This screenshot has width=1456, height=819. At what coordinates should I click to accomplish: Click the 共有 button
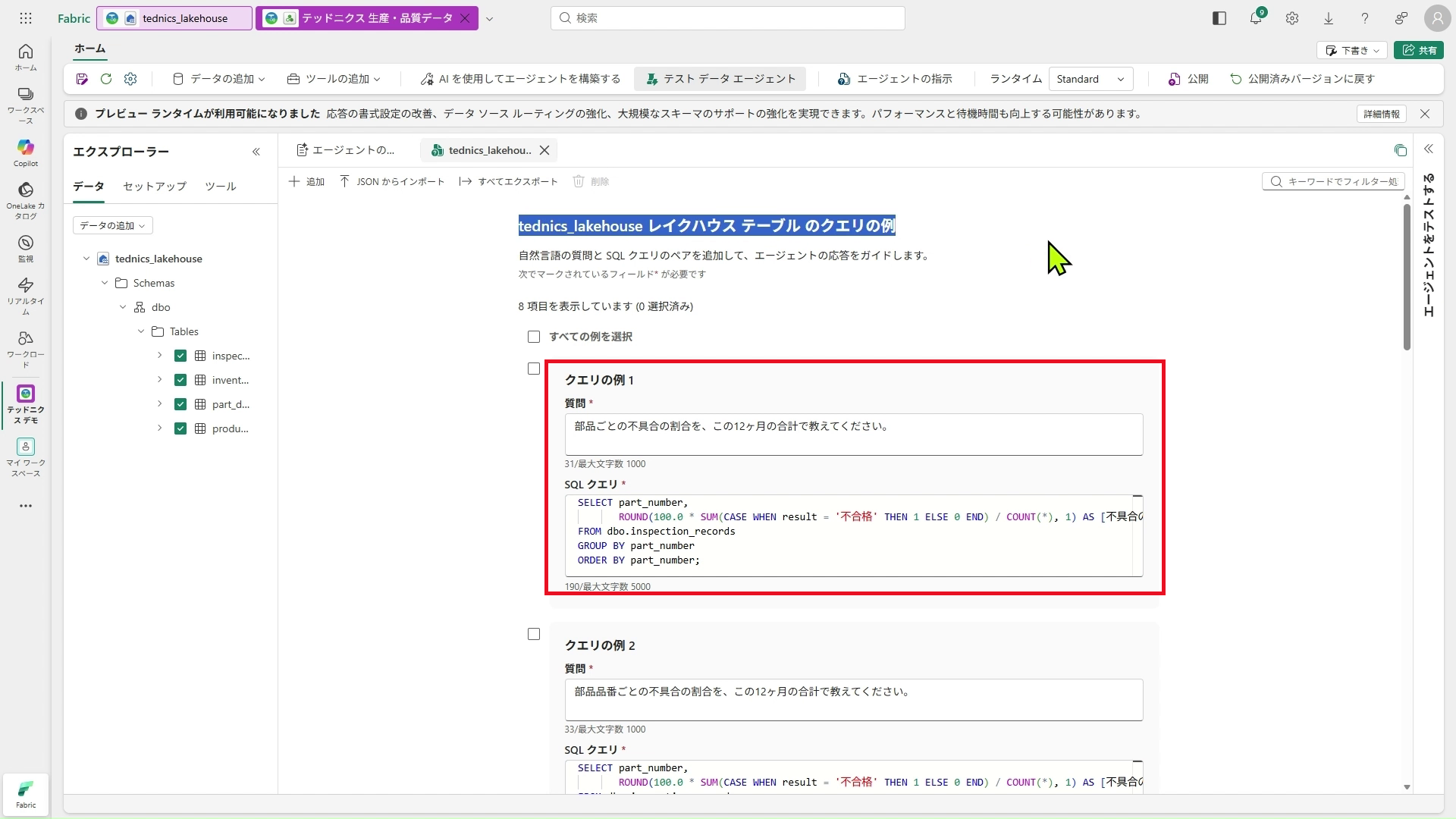[x=1418, y=50]
